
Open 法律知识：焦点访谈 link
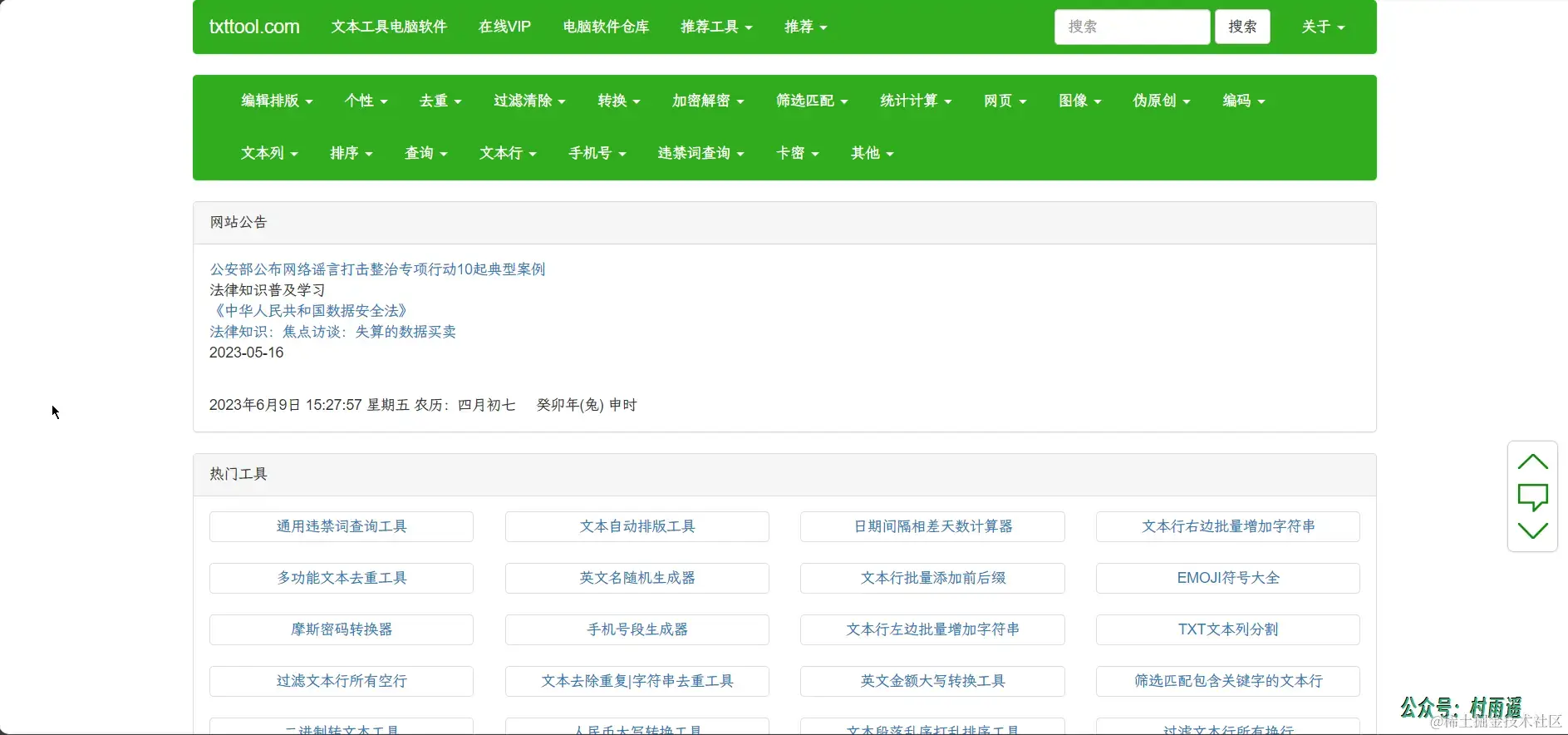(332, 332)
